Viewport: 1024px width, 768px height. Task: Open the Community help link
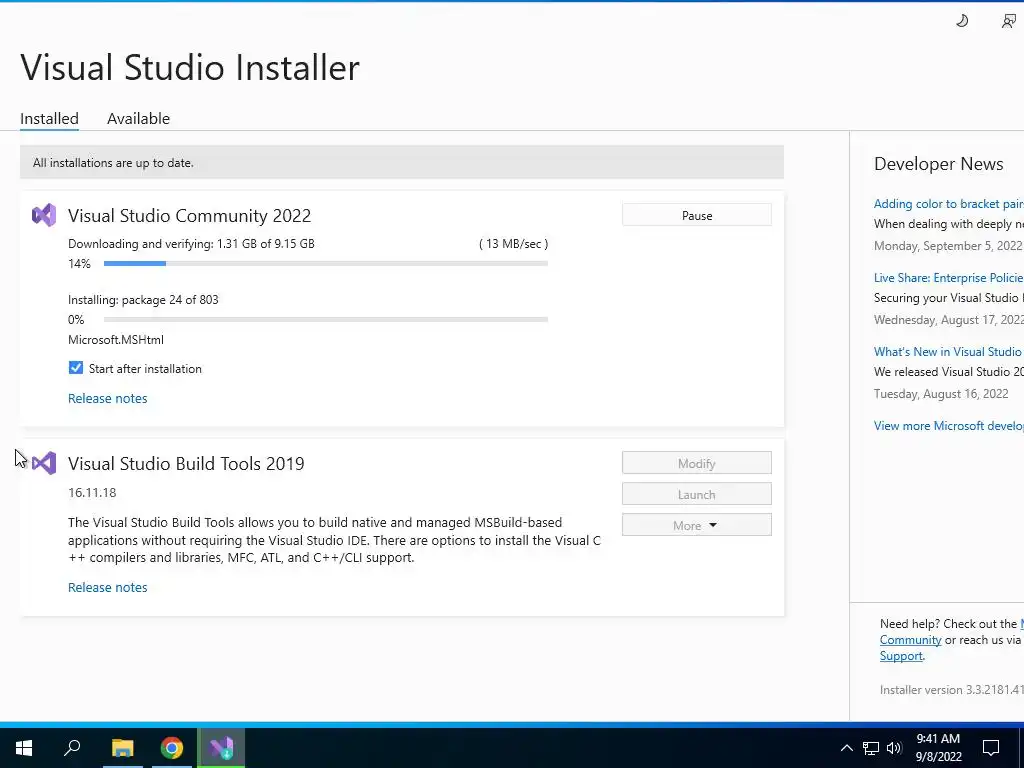click(910, 640)
